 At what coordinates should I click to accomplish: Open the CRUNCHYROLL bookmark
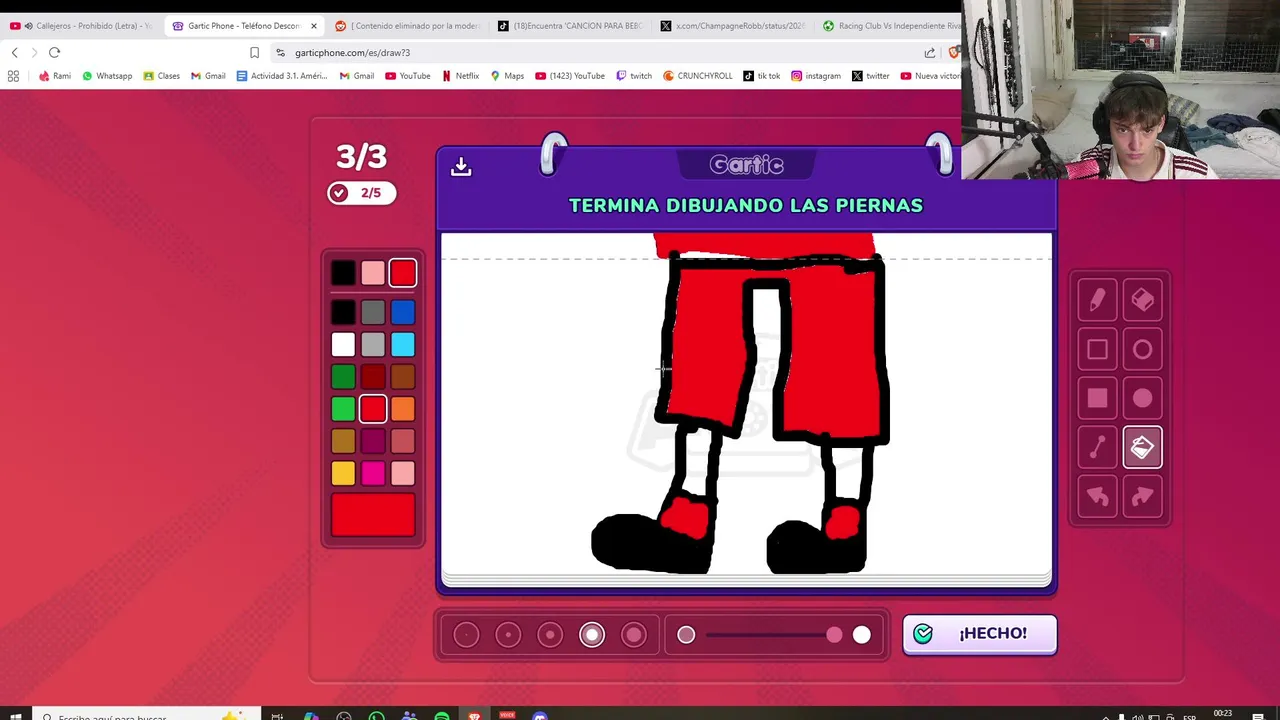coord(698,76)
